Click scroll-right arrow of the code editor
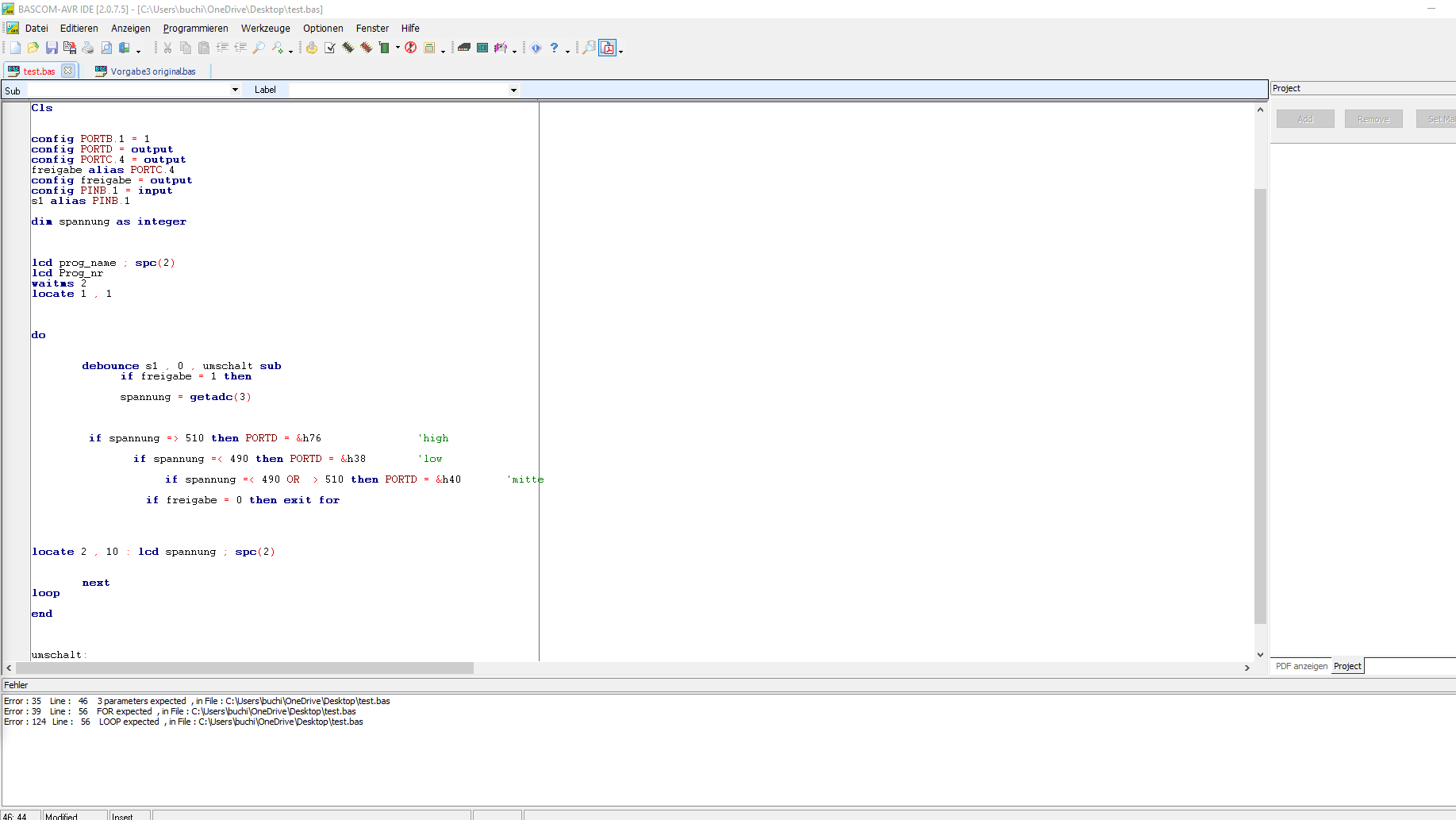 click(x=1247, y=668)
